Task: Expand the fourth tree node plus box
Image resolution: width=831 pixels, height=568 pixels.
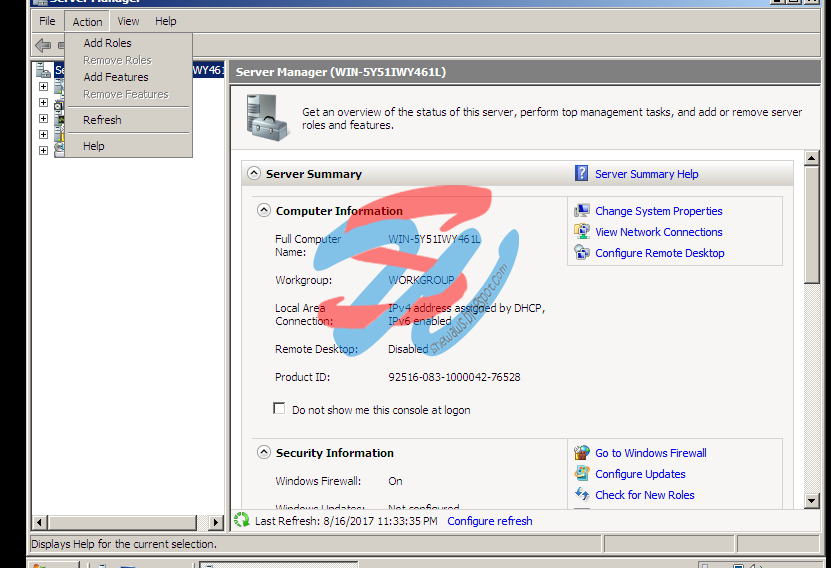Action: click(x=43, y=135)
